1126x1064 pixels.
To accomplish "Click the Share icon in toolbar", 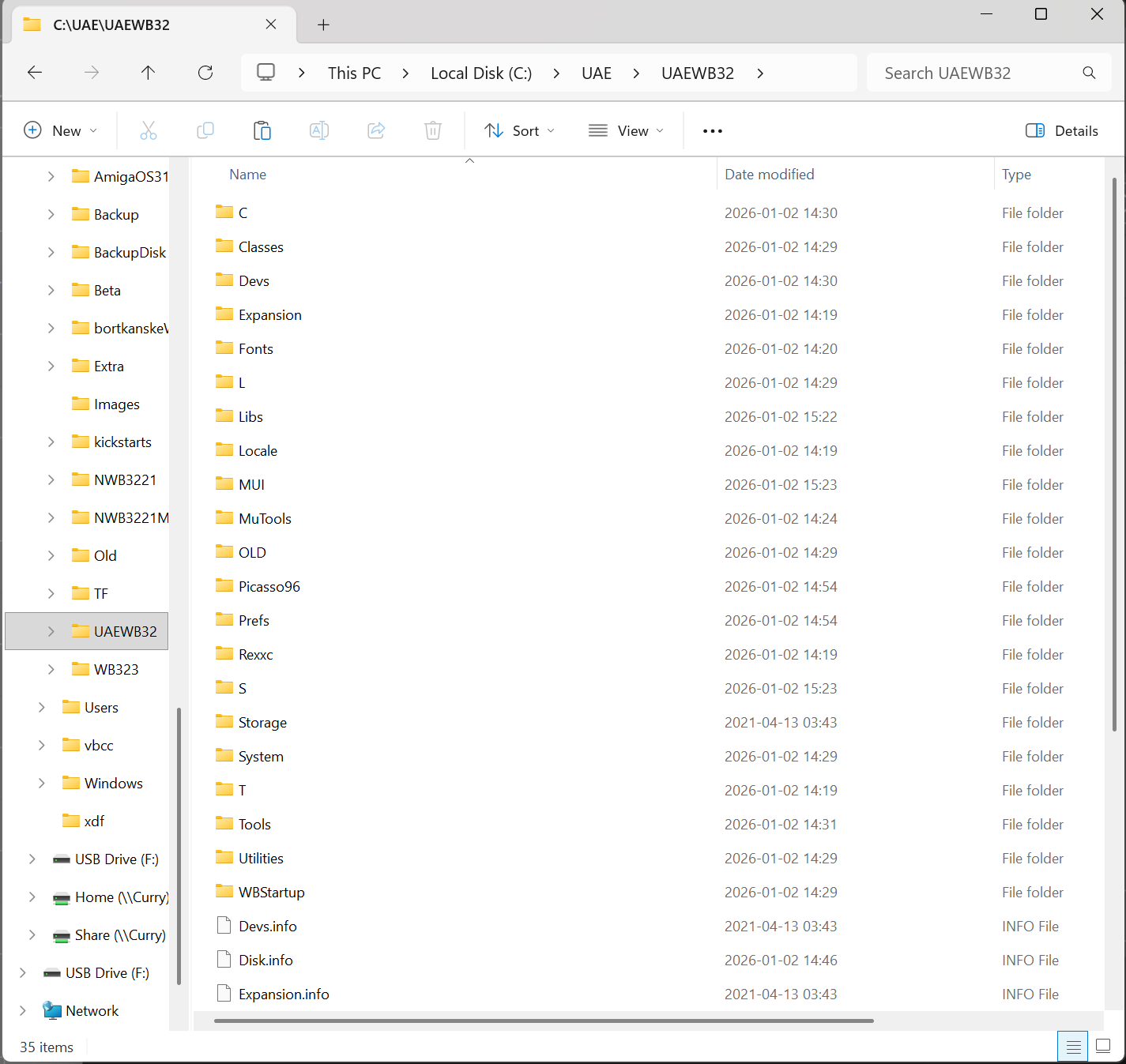I will pos(376,130).
